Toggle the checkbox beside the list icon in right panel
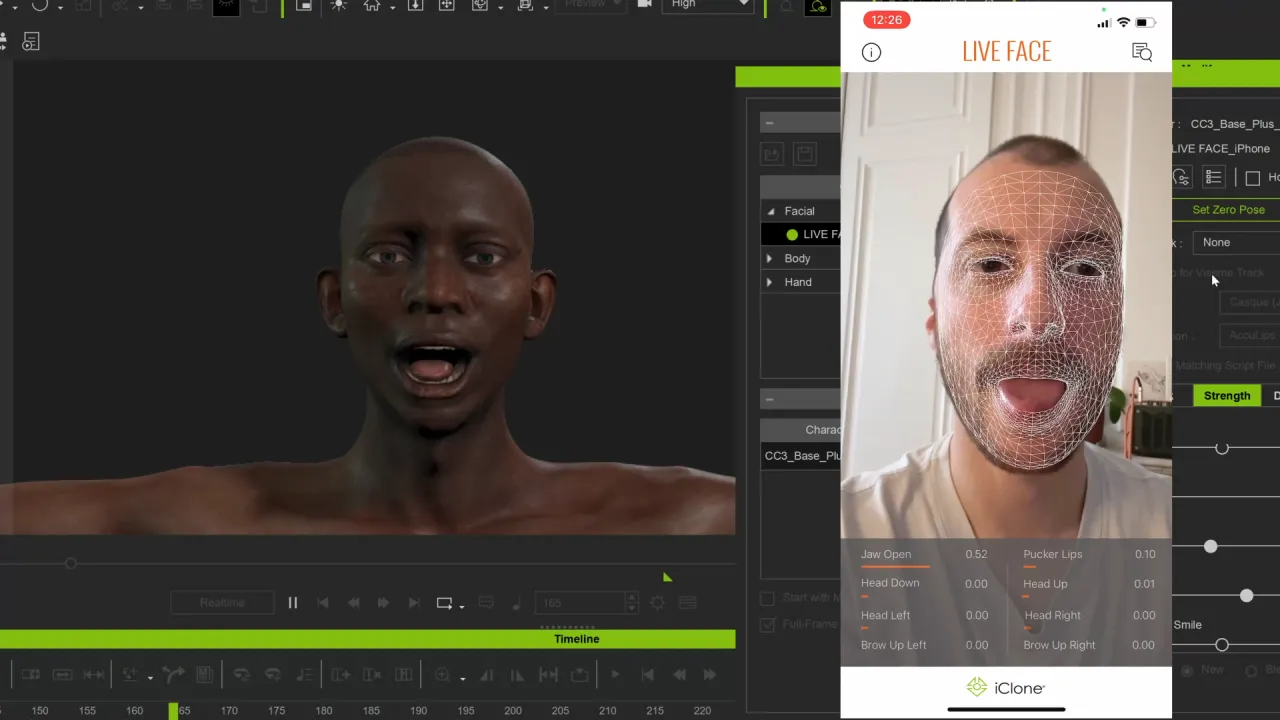This screenshot has width=1280, height=720. (x=1253, y=178)
